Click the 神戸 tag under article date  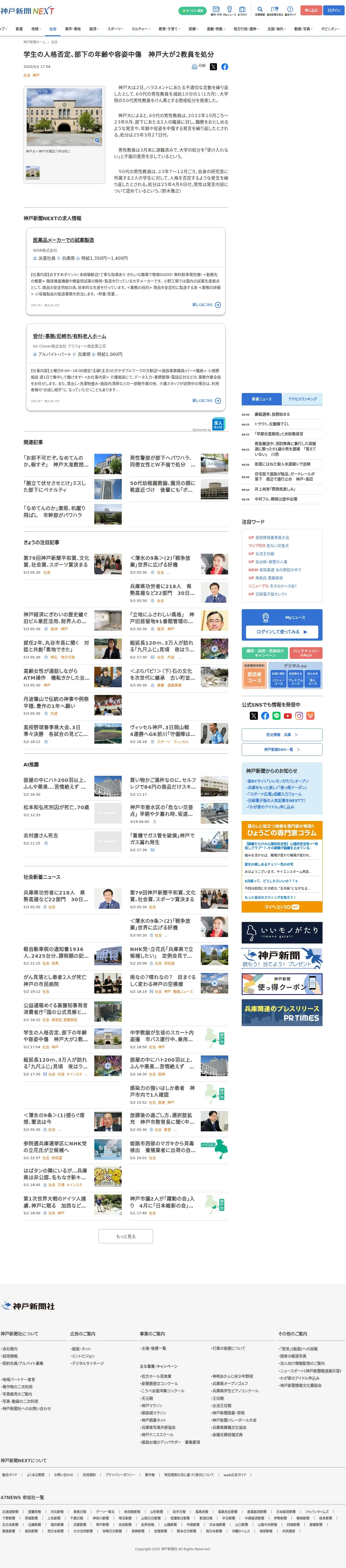[36, 75]
